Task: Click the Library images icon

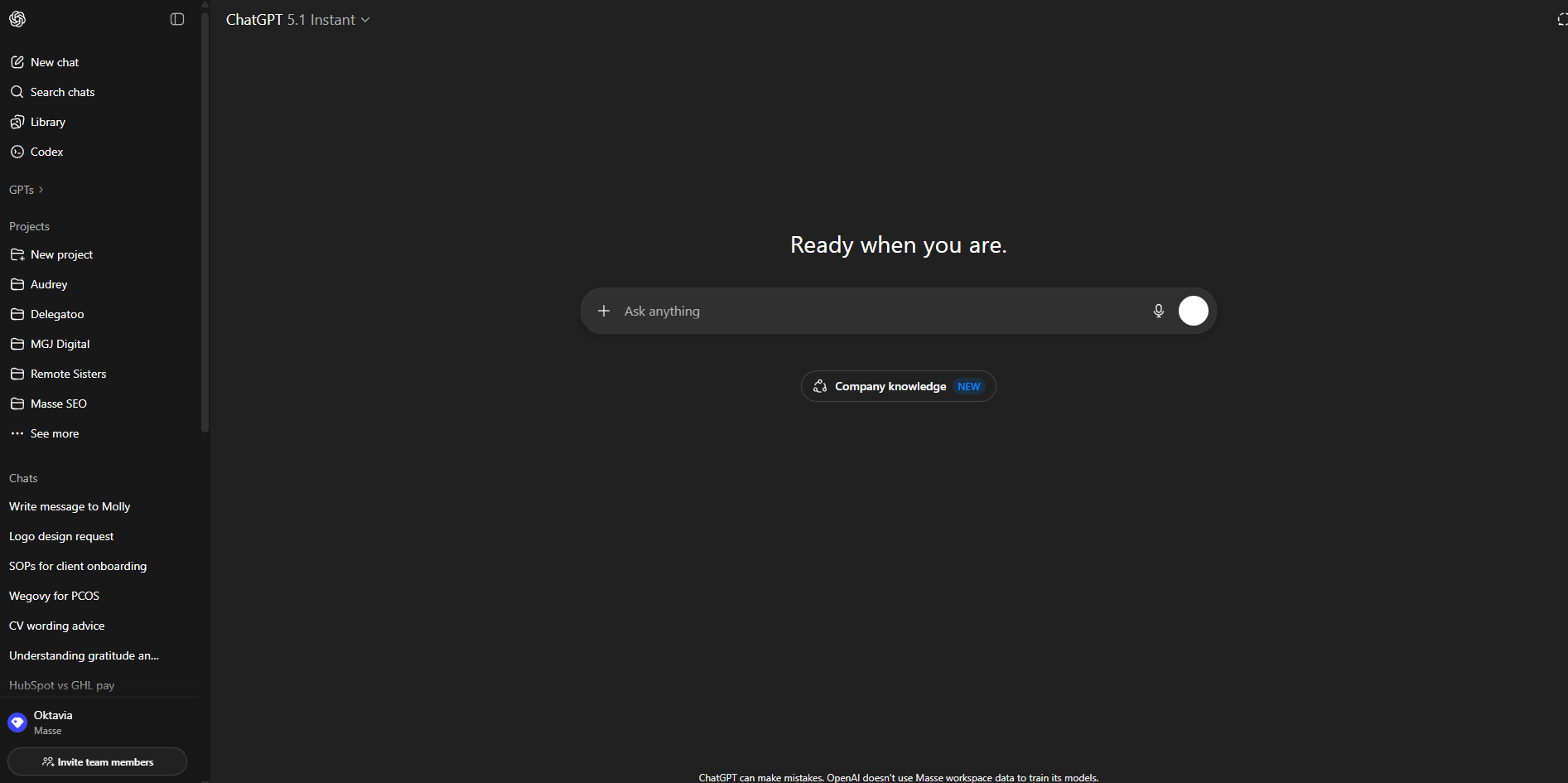Action: coord(17,122)
